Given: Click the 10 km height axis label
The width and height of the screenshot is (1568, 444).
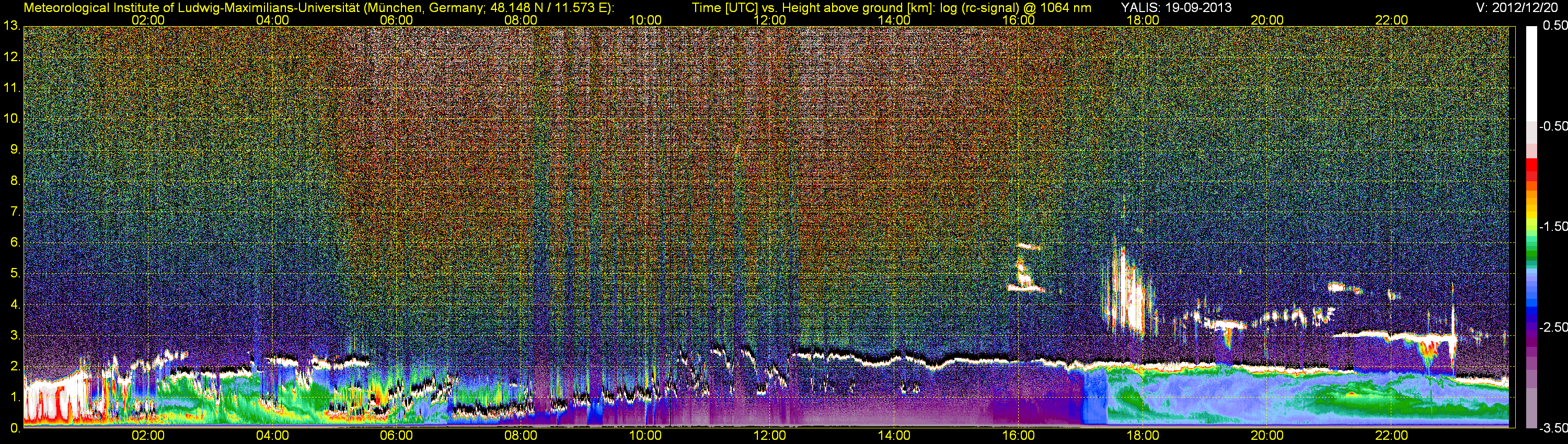Looking at the screenshot, I should pos(11,119).
